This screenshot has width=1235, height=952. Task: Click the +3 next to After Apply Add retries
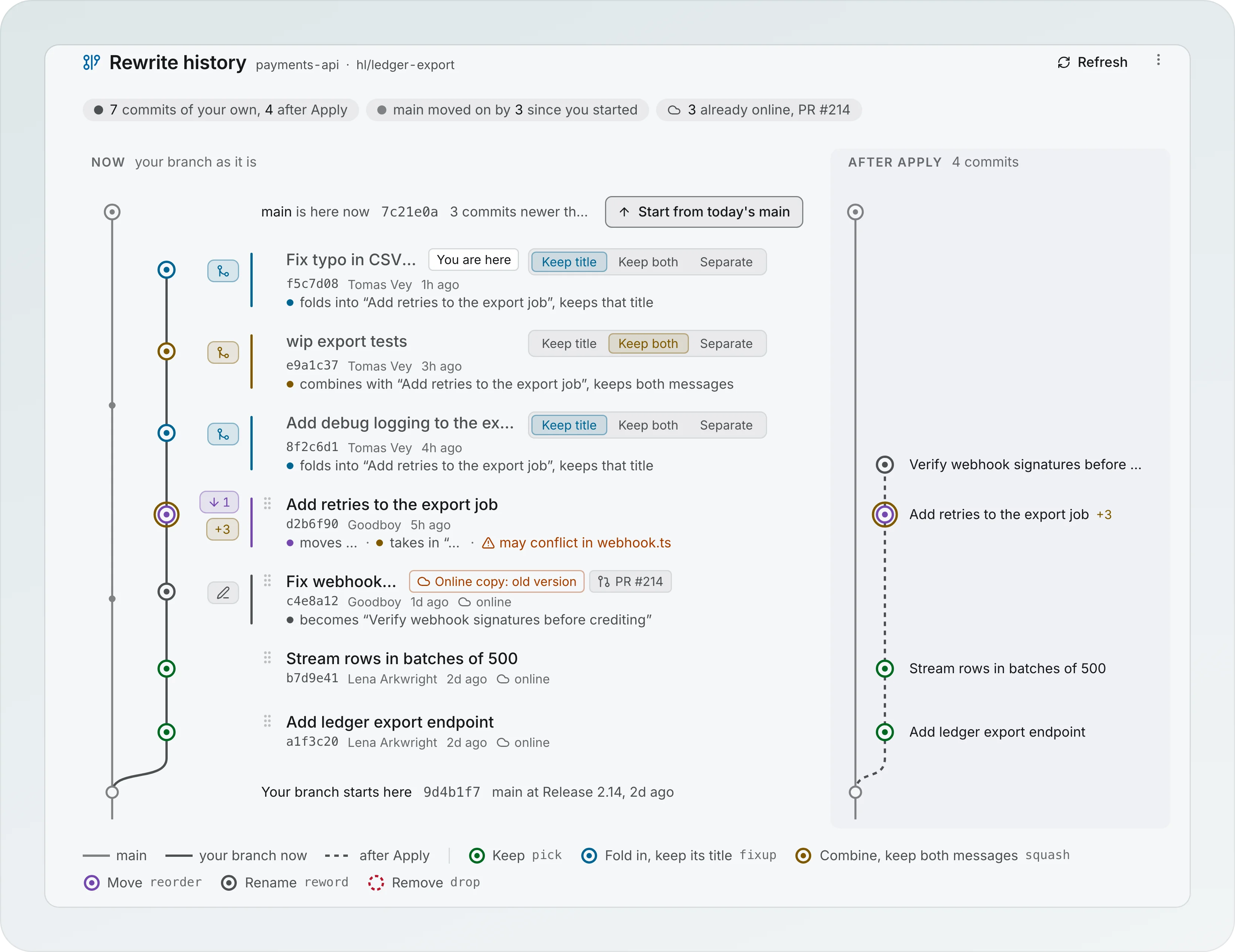[1104, 515]
